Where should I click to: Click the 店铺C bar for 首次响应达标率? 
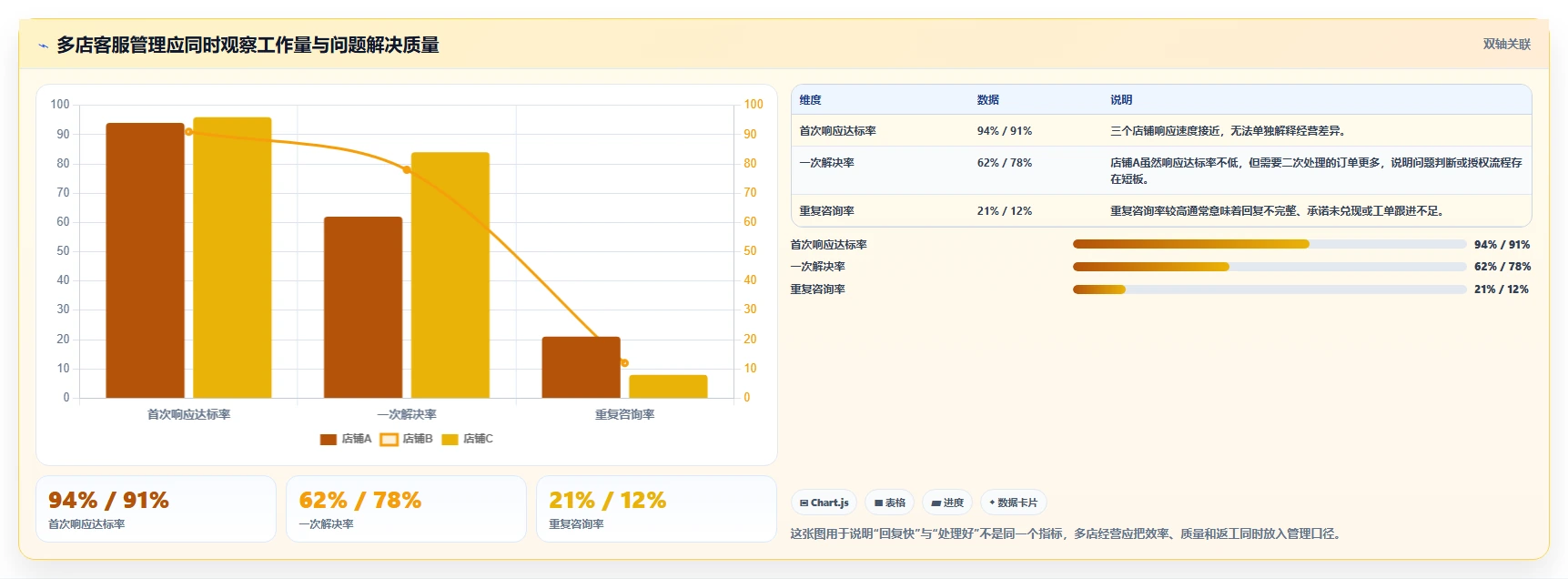point(232,258)
